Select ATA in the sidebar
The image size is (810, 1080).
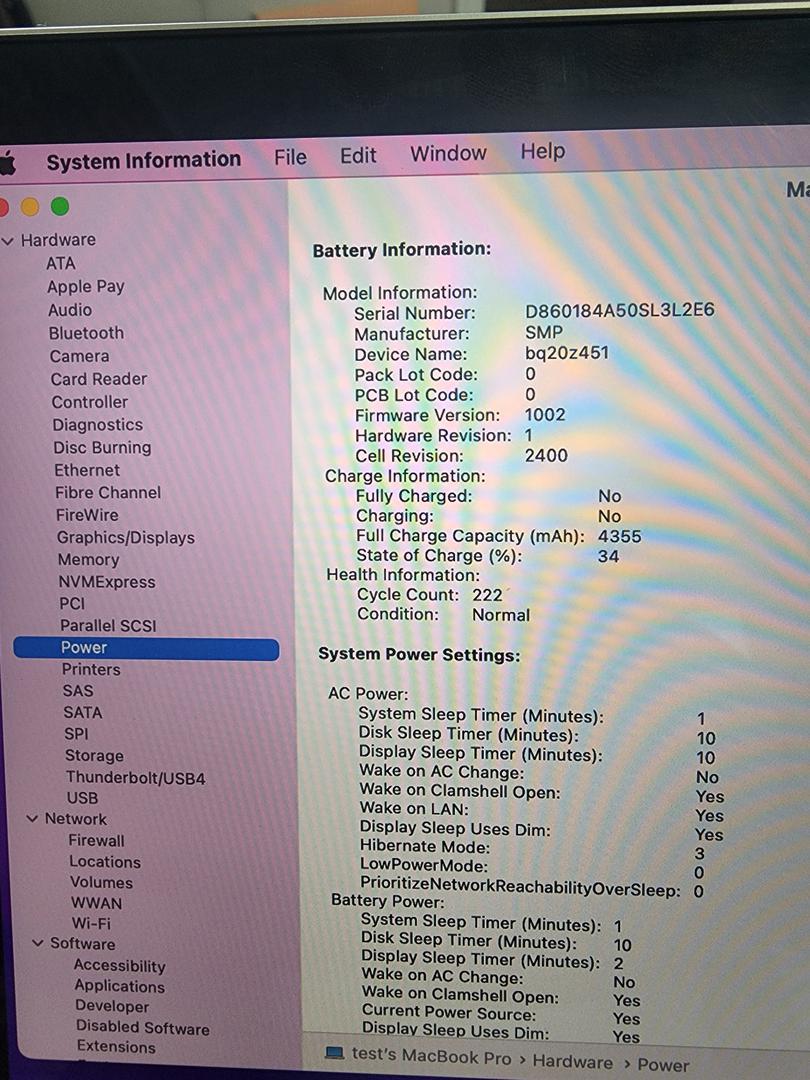click(61, 263)
